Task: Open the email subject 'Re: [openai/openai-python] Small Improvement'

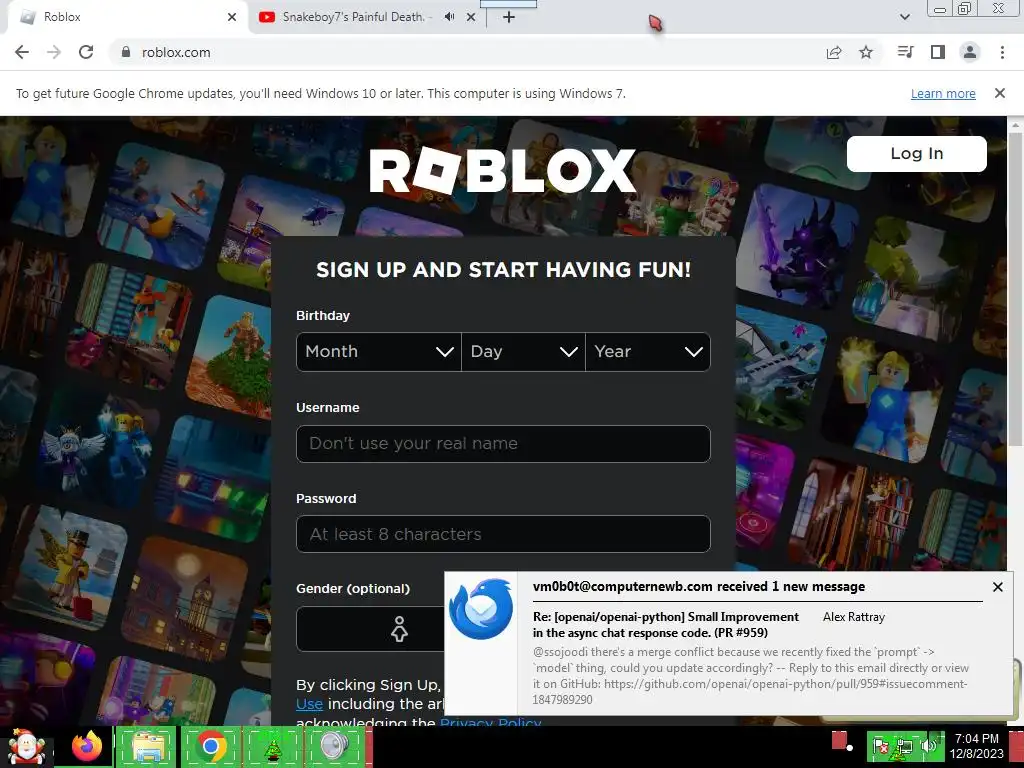Action: tap(665, 624)
